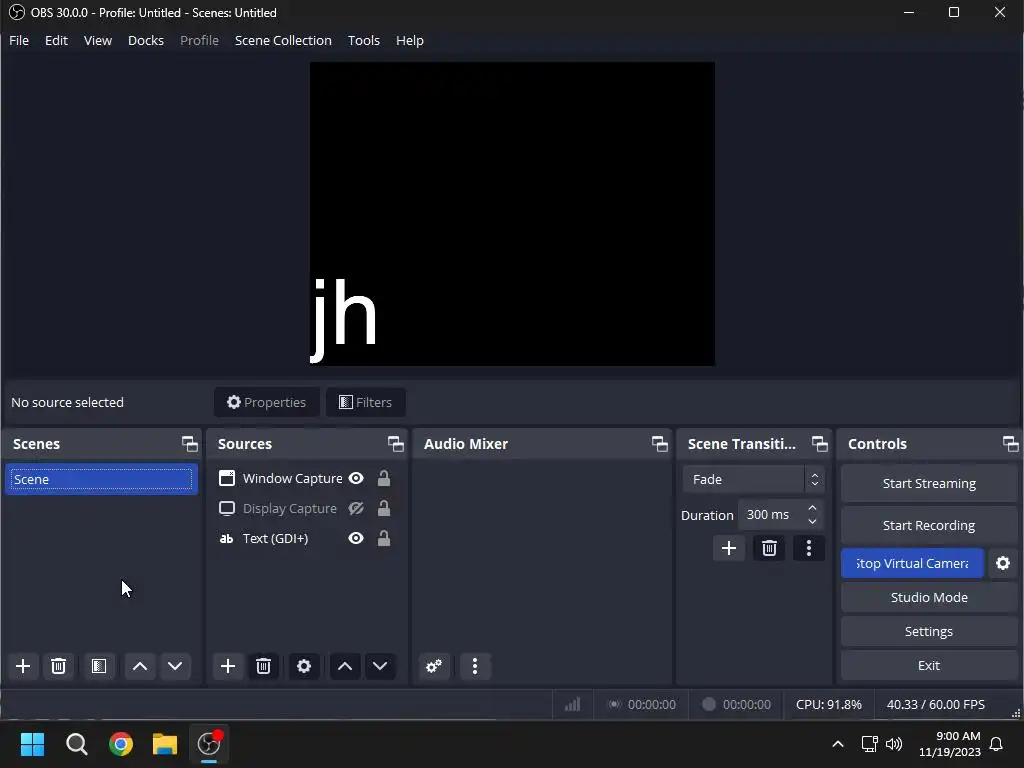Open the Fade transition dropdown
Image resolution: width=1024 pixels, height=768 pixels.
click(x=753, y=479)
